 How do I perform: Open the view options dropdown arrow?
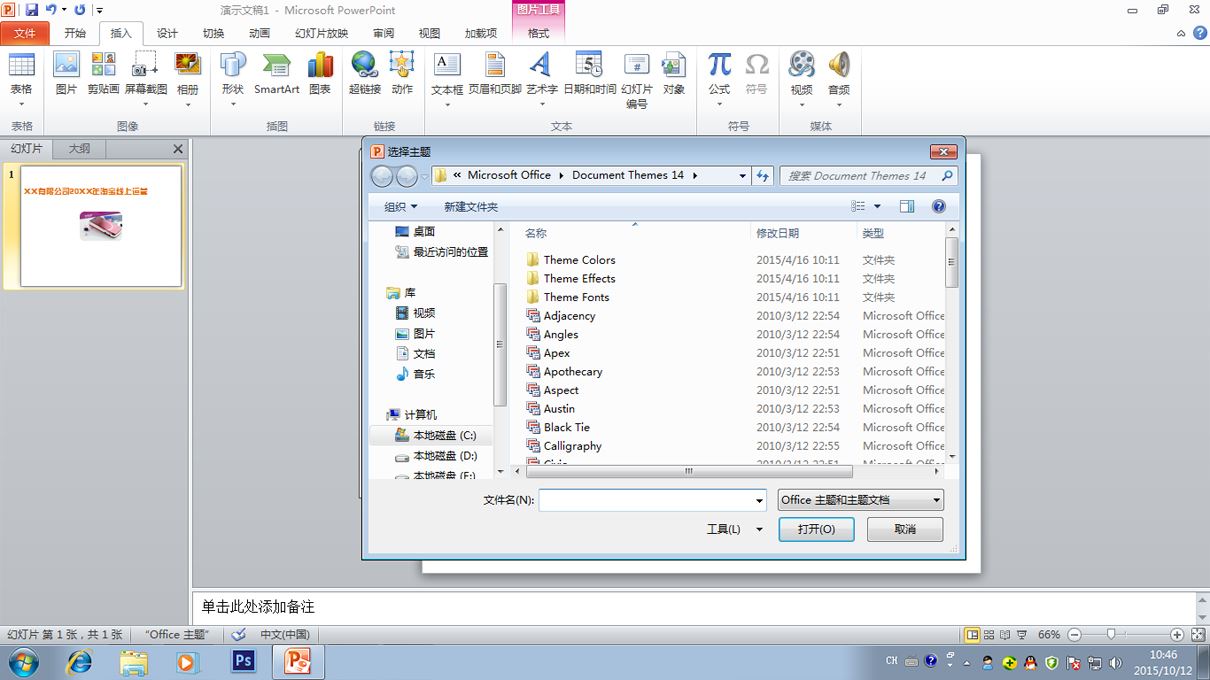(x=878, y=207)
